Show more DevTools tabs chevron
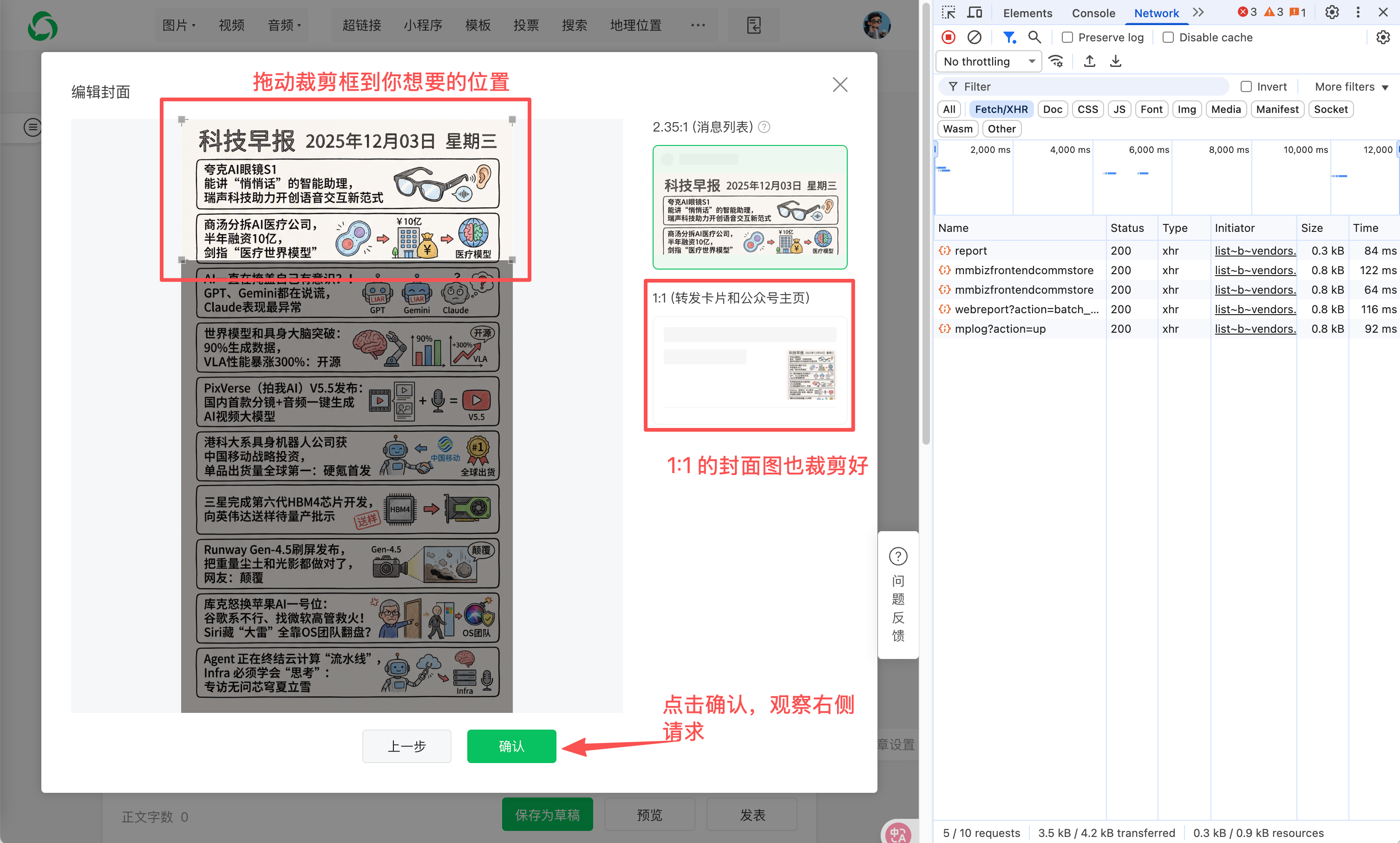Image resolution: width=1400 pixels, height=843 pixels. [x=1198, y=13]
